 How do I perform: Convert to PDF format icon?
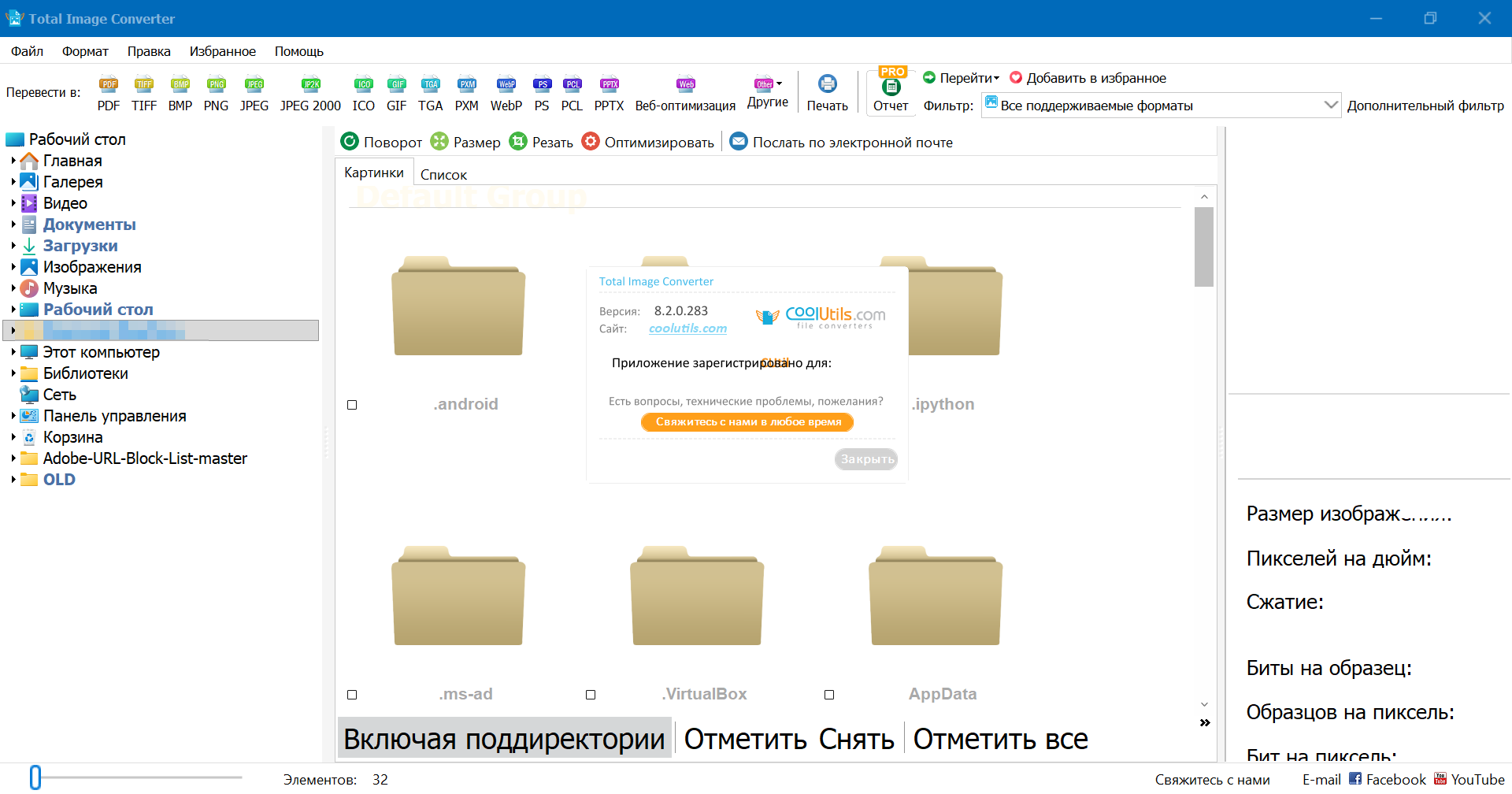tap(109, 93)
